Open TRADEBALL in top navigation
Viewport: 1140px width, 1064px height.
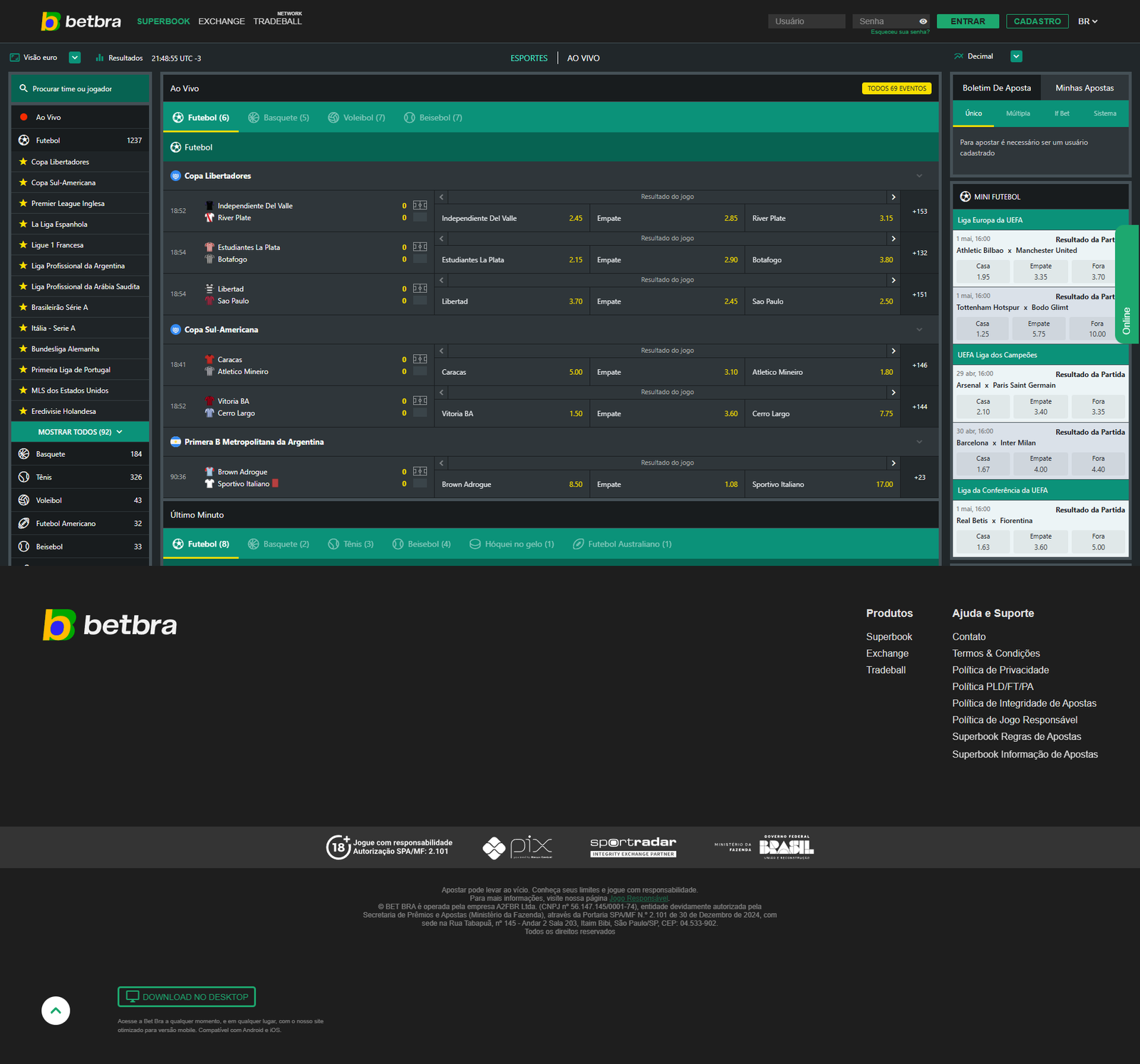click(278, 21)
